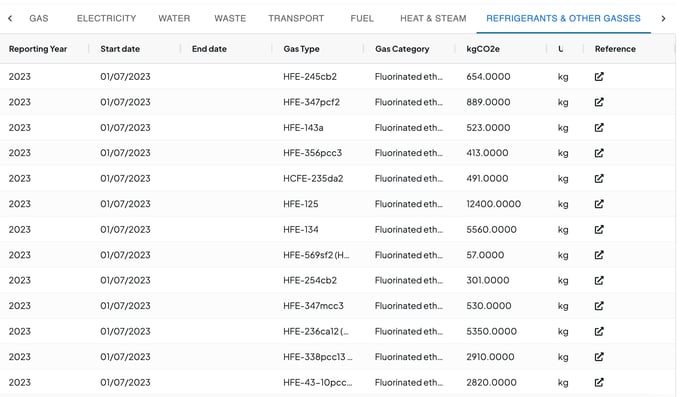Select the HFE-43-10pcc gas type cell
Image resolution: width=688 pixels, height=397 pixels.
318,383
